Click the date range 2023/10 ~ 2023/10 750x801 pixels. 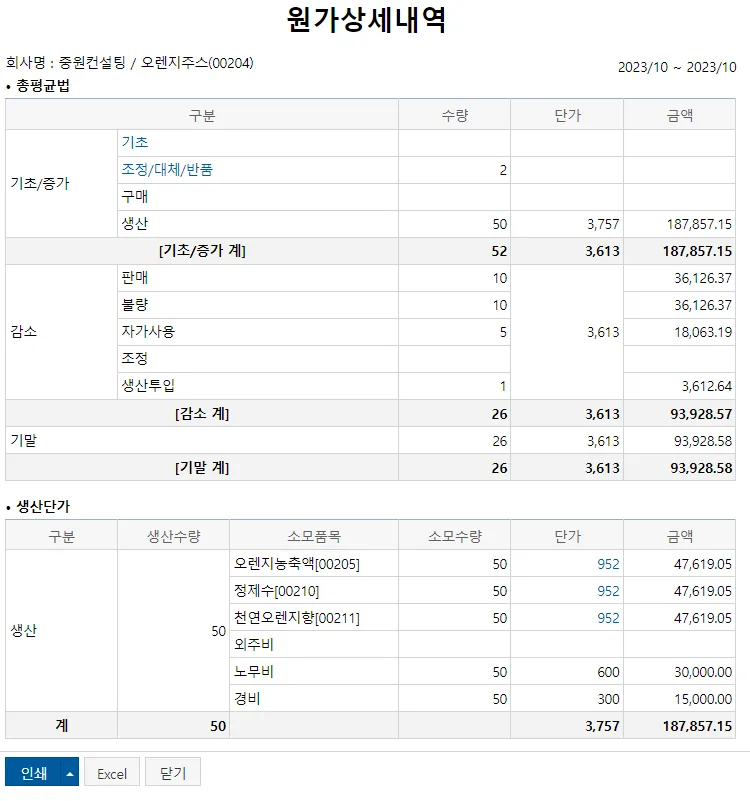click(x=677, y=67)
